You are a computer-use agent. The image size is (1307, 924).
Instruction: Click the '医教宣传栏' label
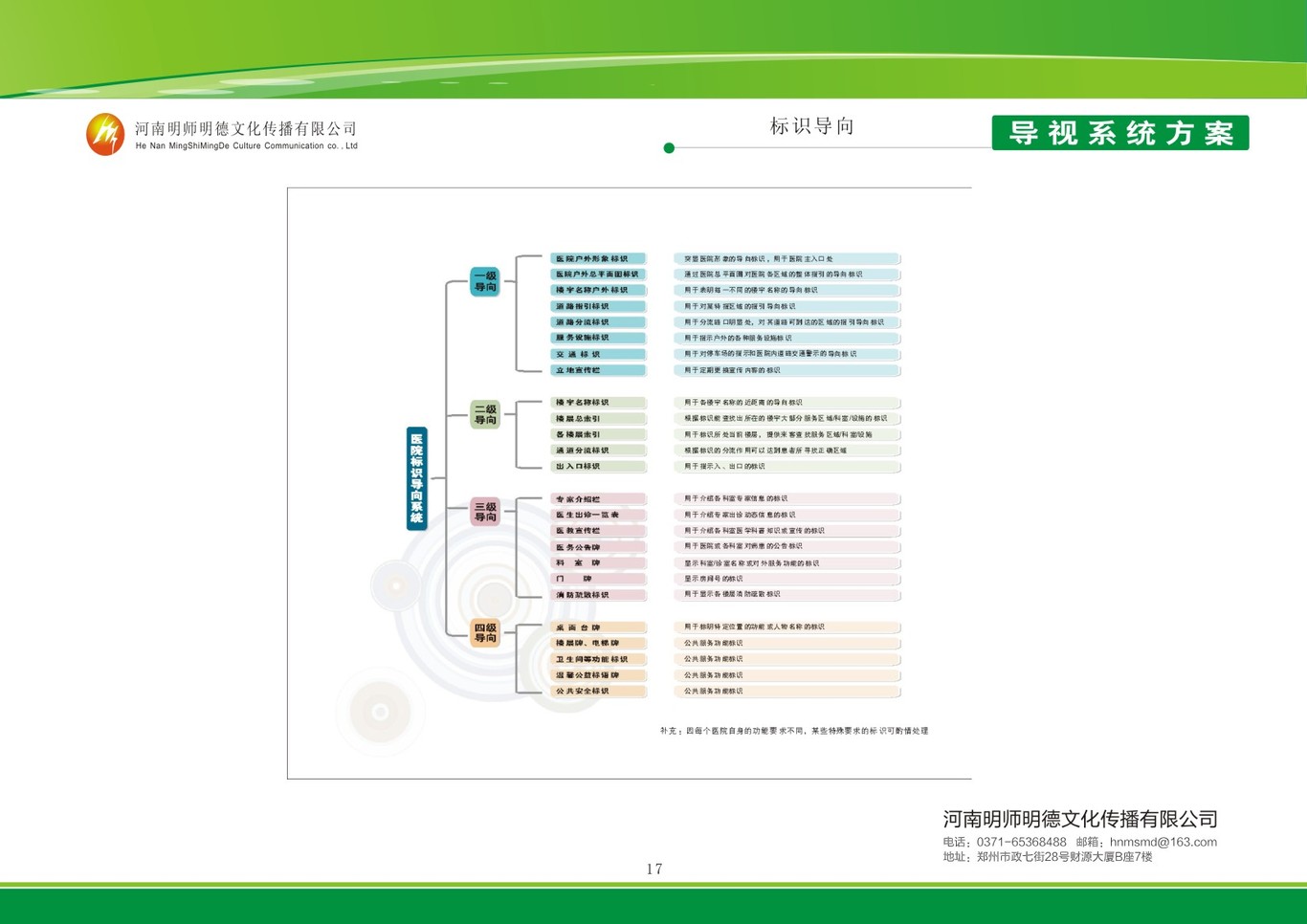tap(598, 531)
